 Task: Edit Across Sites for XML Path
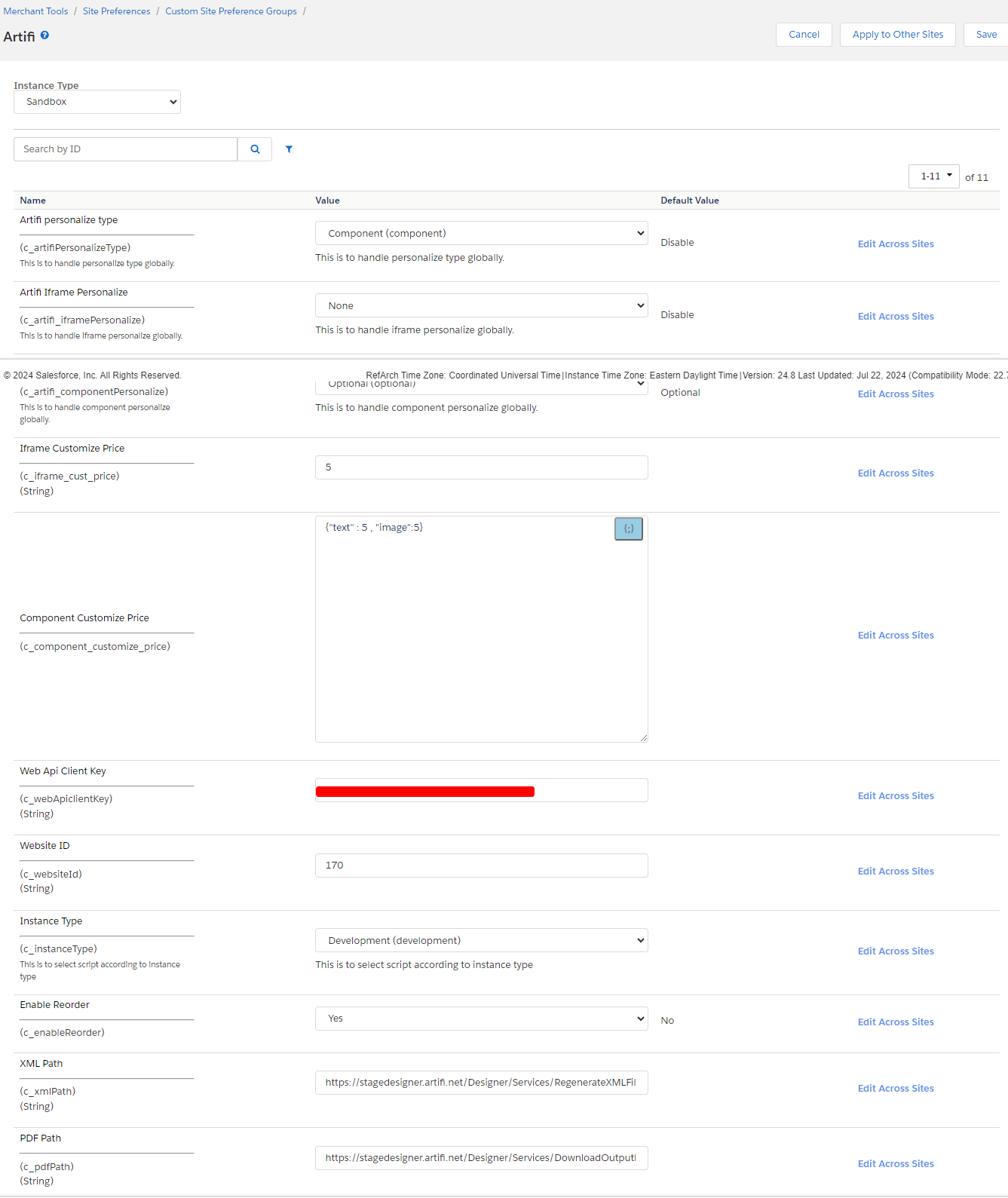pos(896,1089)
